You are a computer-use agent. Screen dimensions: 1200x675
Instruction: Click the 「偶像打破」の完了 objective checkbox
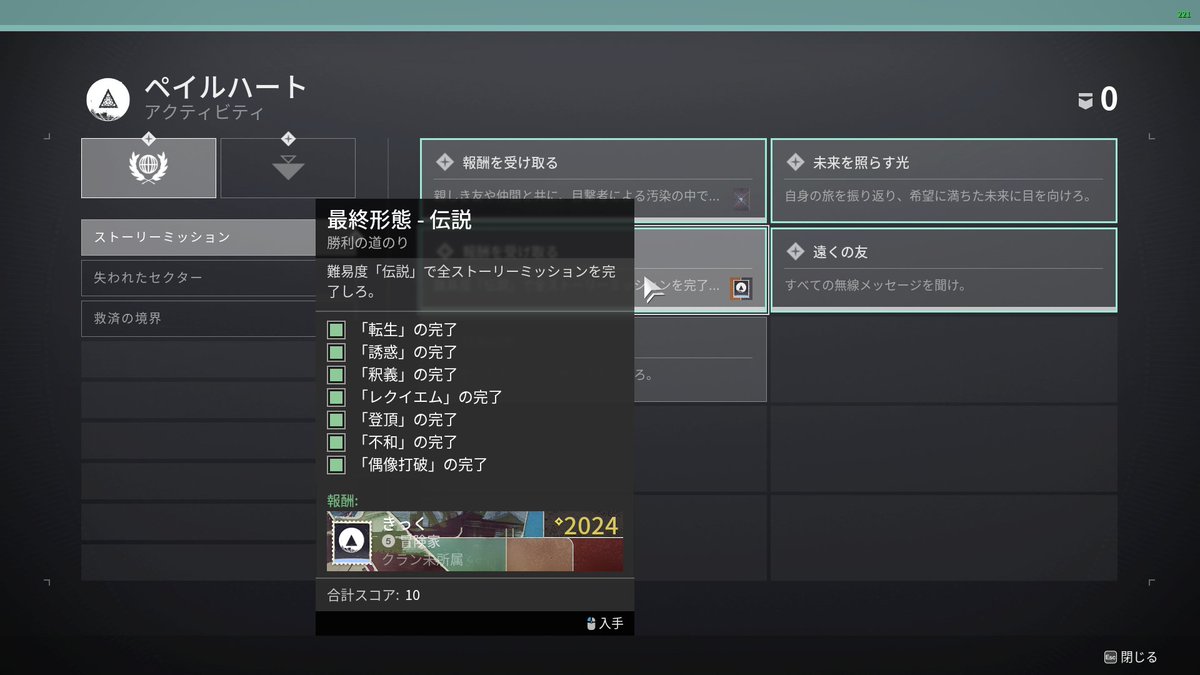click(336, 464)
